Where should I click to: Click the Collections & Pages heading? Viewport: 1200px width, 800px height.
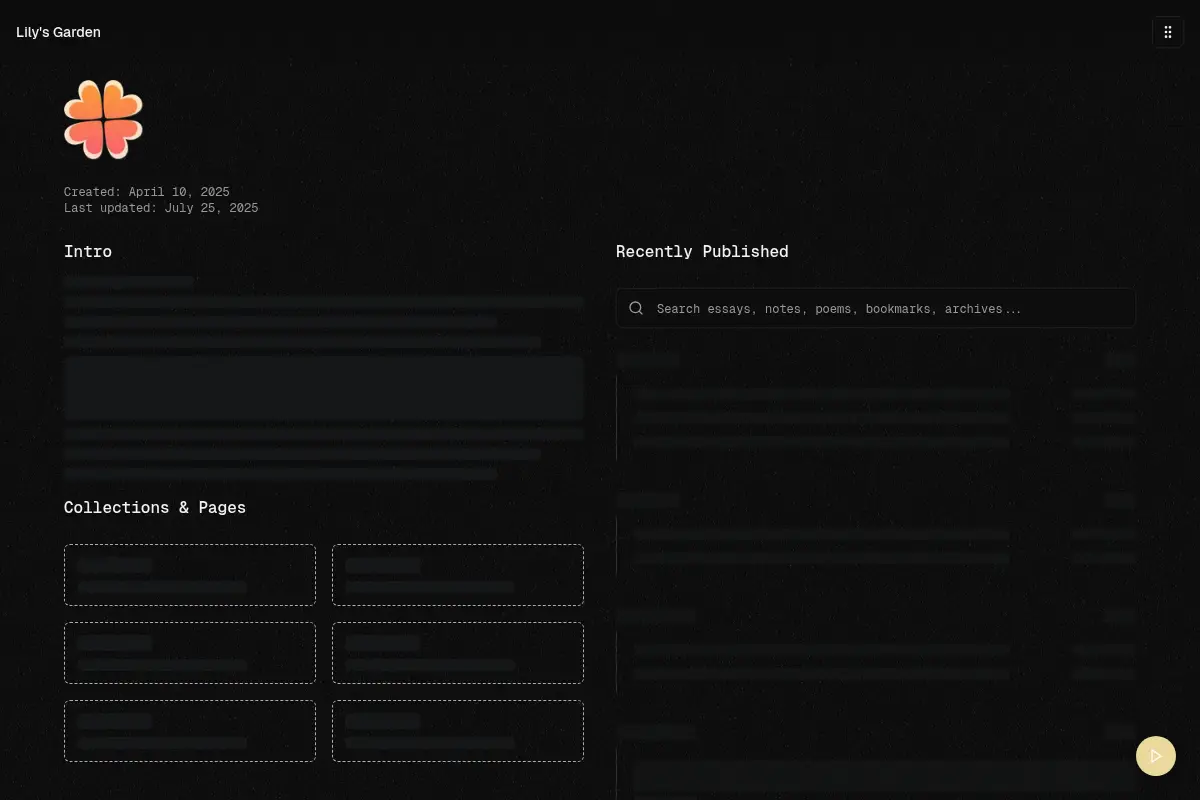tap(155, 508)
